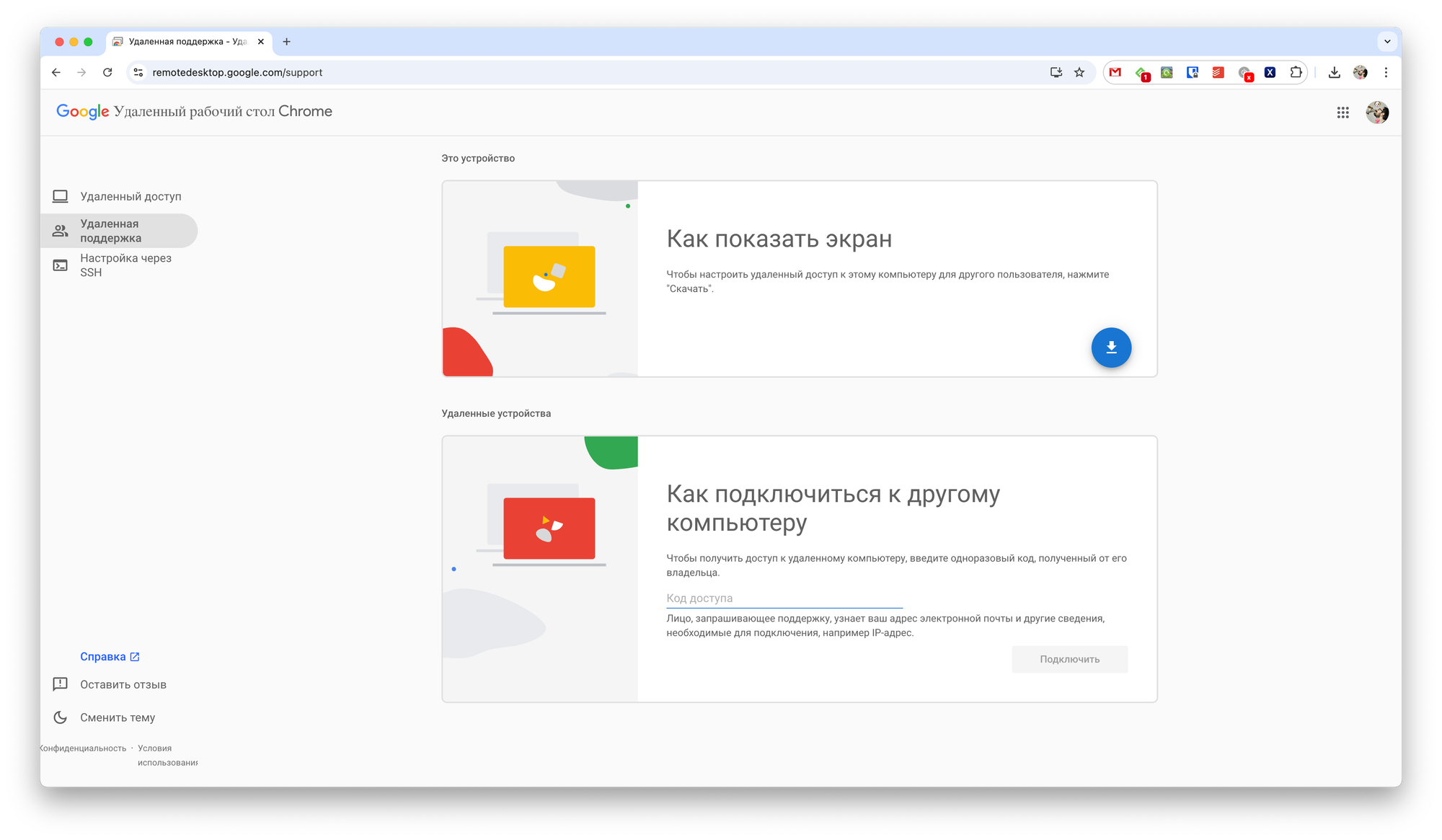Click install app icon in address bar
1442x840 pixels.
pyautogui.click(x=1056, y=72)
